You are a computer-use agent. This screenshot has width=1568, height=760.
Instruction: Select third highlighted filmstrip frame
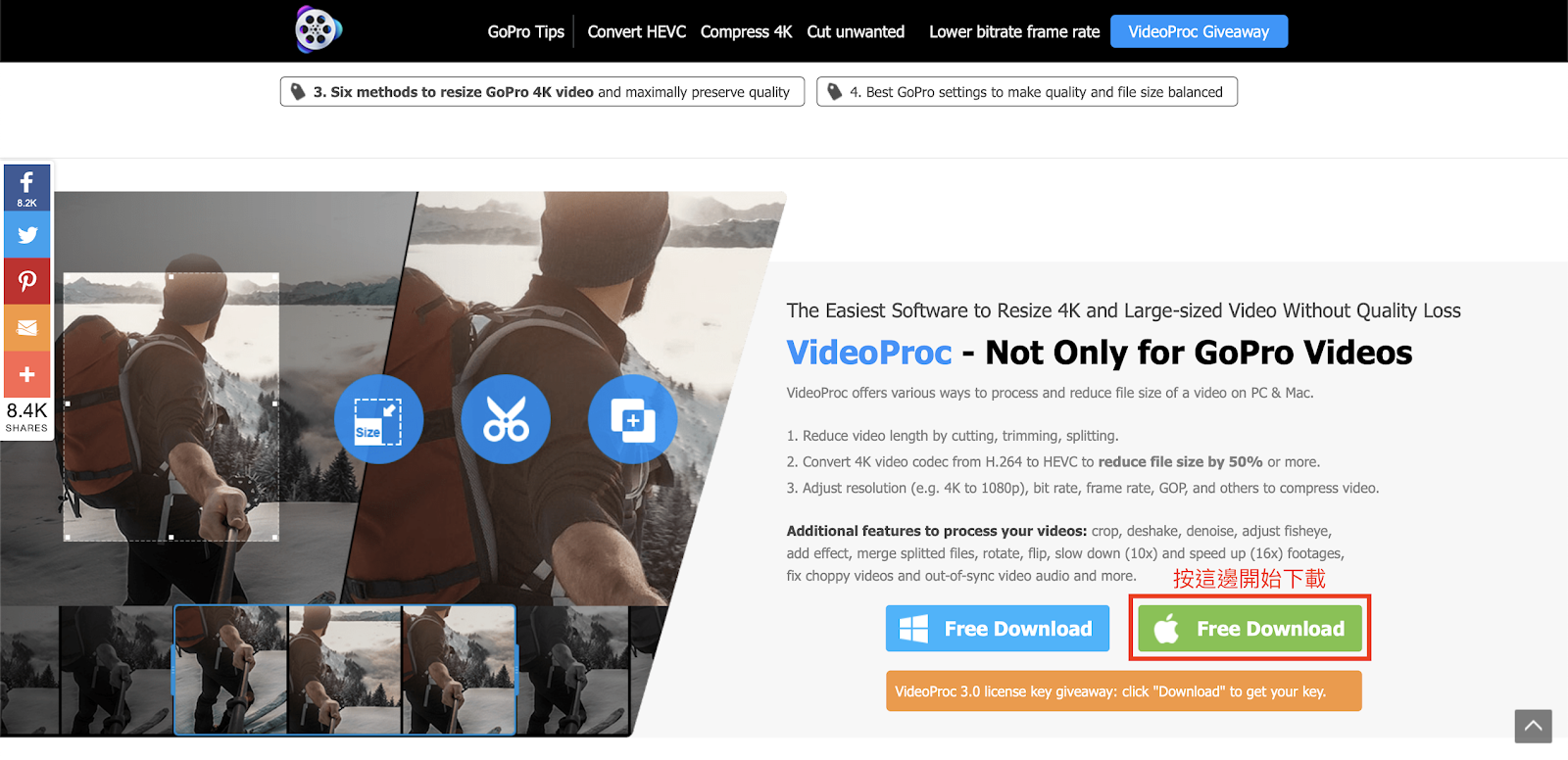(459, 670)
